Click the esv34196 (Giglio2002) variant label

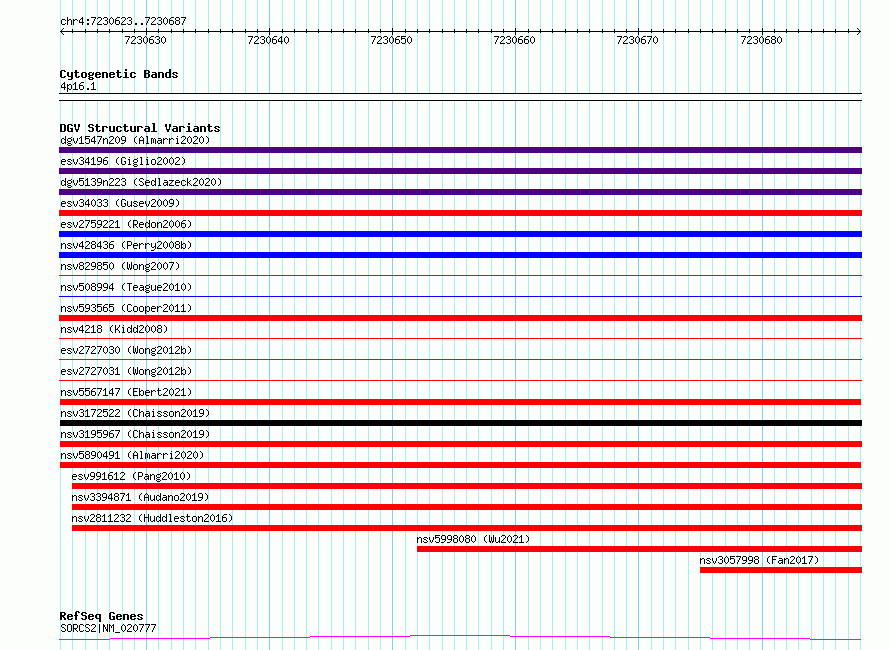(x=123, y=161)
